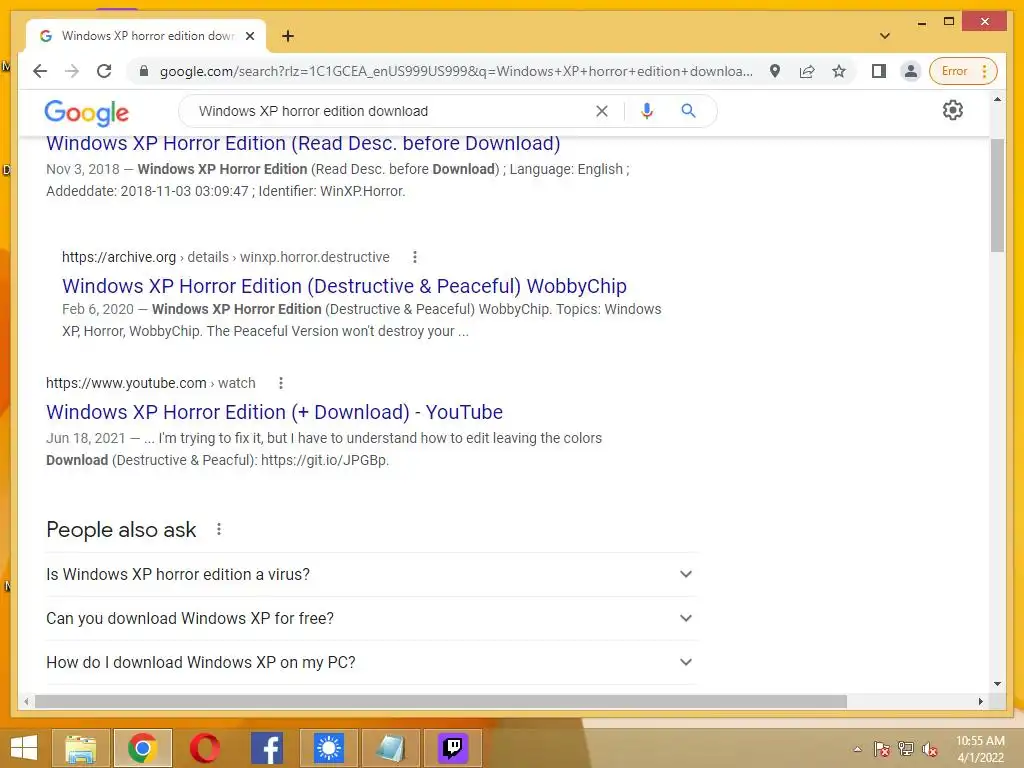
Task: Open File Explorer from the taskbar
Action: coord(80,748)
